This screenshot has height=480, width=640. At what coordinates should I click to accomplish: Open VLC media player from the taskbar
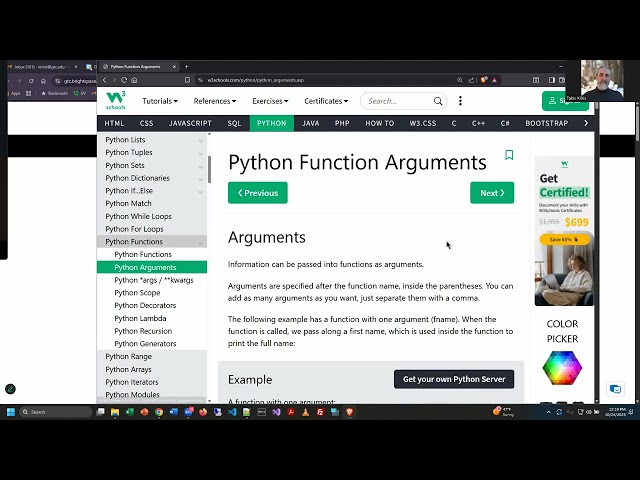coord(305,412)
